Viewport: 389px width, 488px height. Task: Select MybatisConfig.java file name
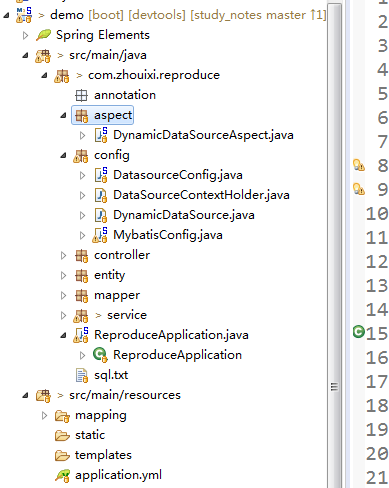168,235
